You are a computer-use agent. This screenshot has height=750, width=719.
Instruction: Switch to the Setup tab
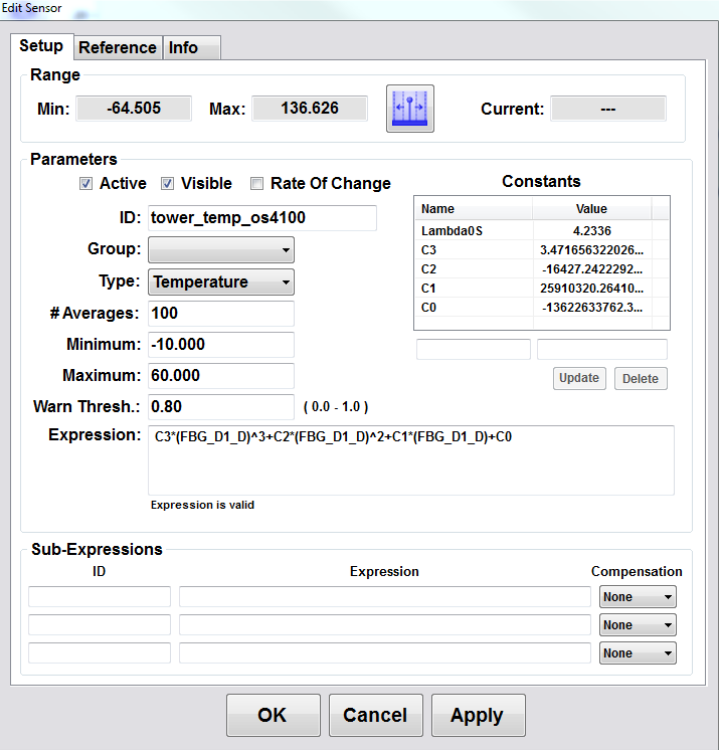[42, 46]
